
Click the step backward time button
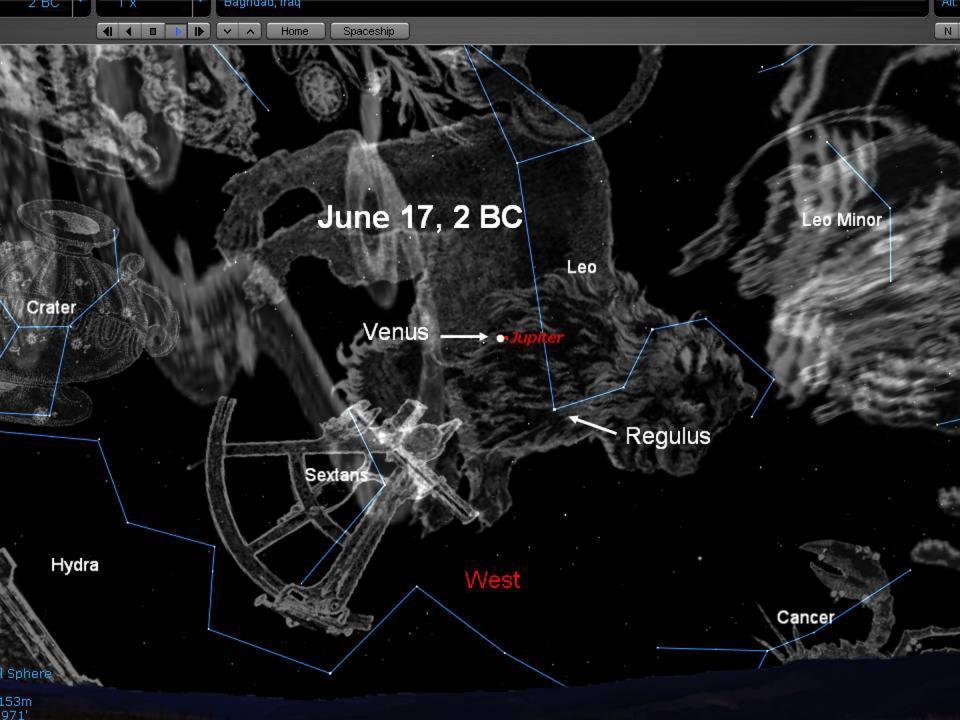click(x=107, y=31)
